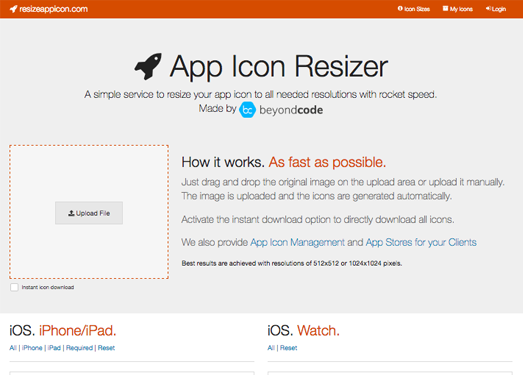Image resolution: width=523 pixels, height=375 pixels.
Task: Select Required filter under iOS iPhone/iPad
Action: tap(79, 348)
